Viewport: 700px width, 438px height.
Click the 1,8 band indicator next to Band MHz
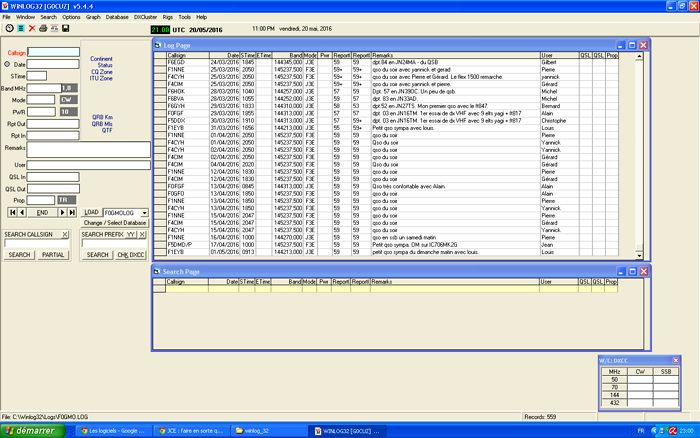click(69, 88)
